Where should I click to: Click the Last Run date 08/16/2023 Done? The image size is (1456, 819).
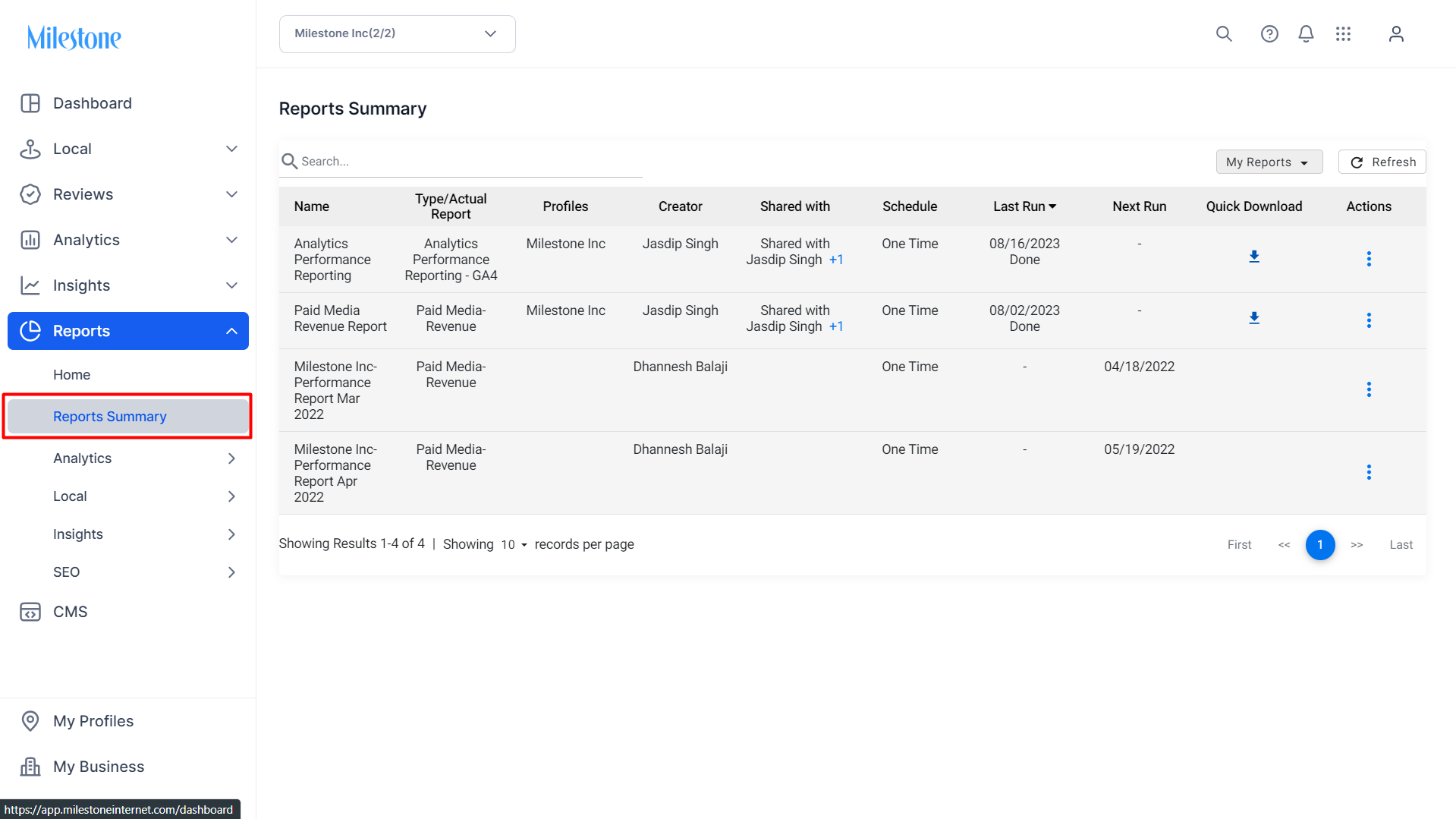1024,251
